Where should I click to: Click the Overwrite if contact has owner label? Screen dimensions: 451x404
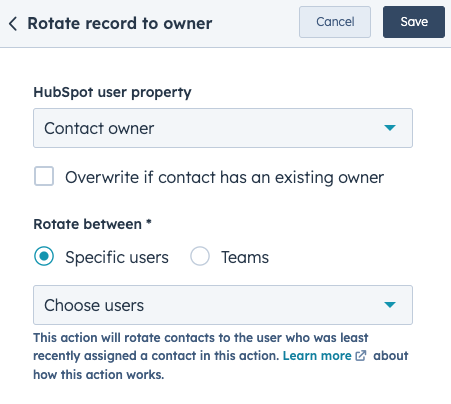coord(225,177)
